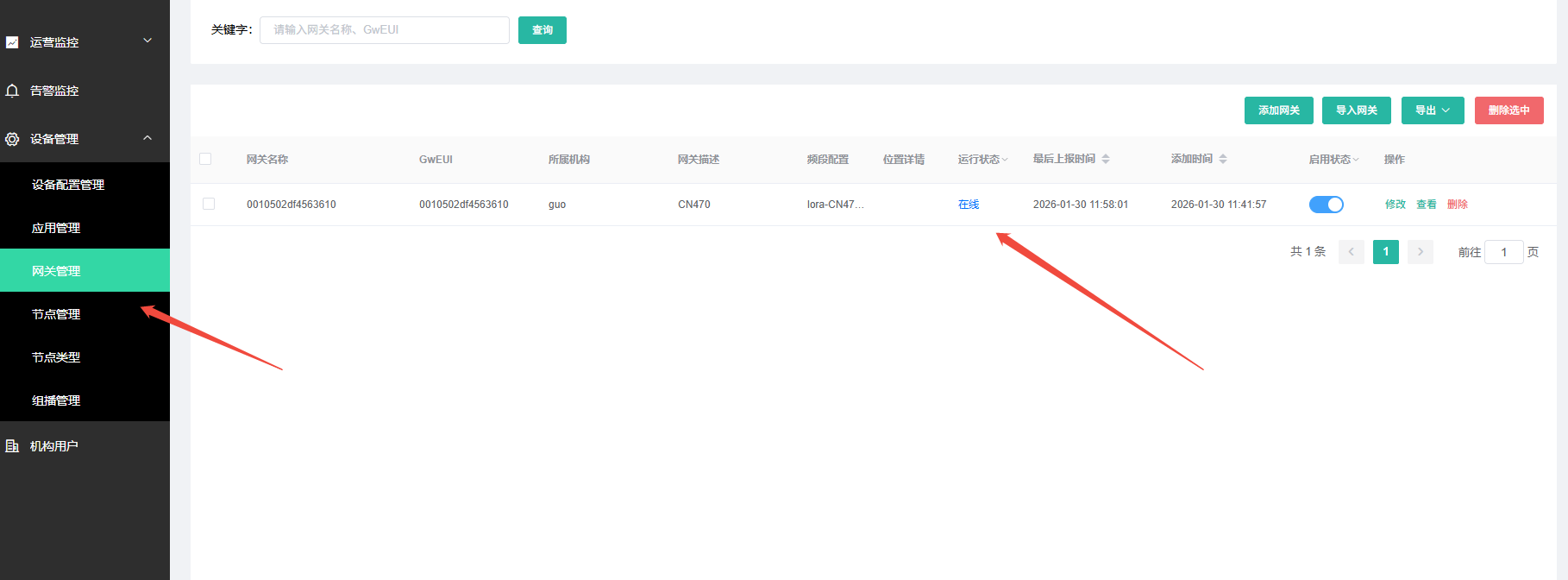1568x580 pixels.
Task: Go to next page with right arrow
Action: [1420, 252]
